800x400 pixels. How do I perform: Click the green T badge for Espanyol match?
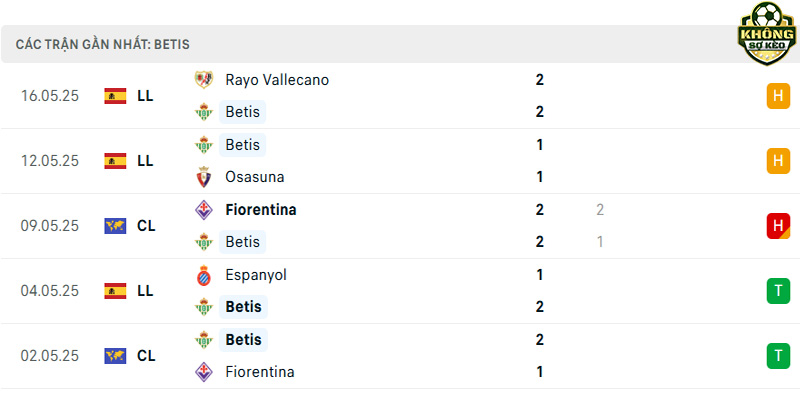tap(778, 291)
